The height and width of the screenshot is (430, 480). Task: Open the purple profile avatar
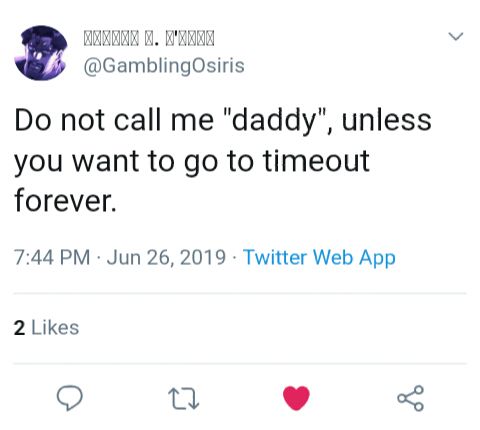point(41,53)
